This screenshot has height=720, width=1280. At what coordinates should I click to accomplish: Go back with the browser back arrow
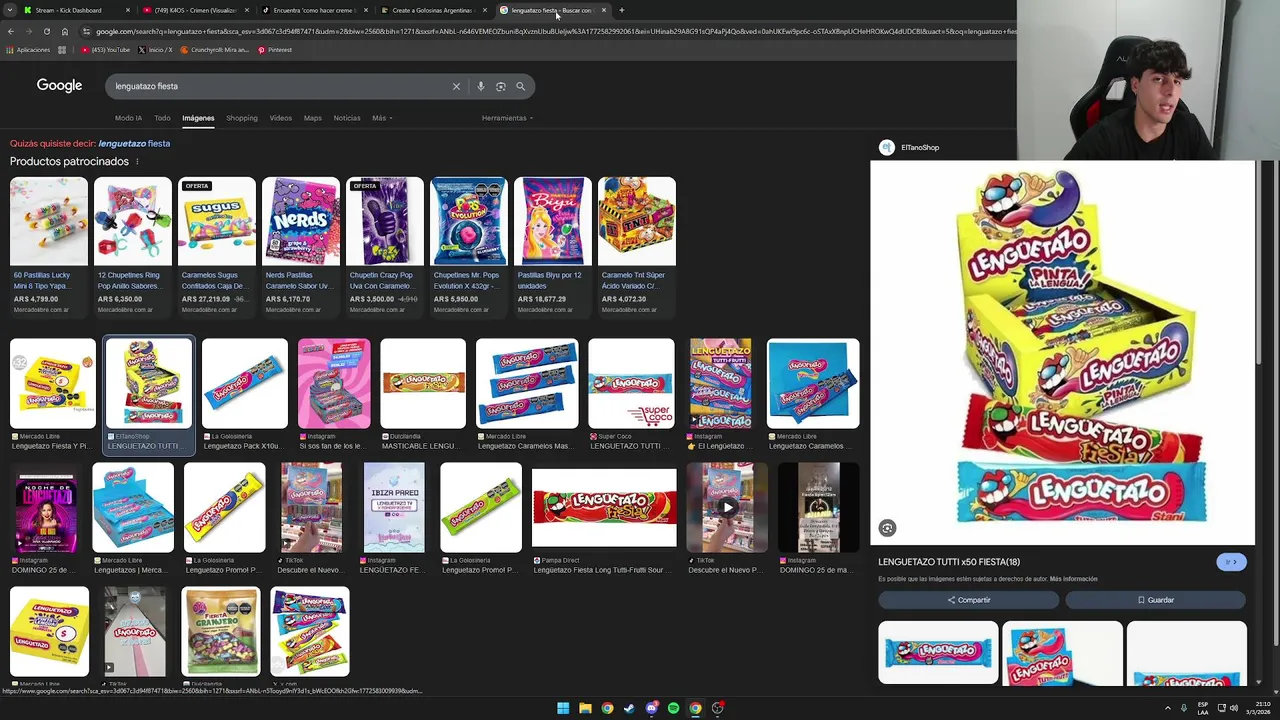click(x=10, y=31)
